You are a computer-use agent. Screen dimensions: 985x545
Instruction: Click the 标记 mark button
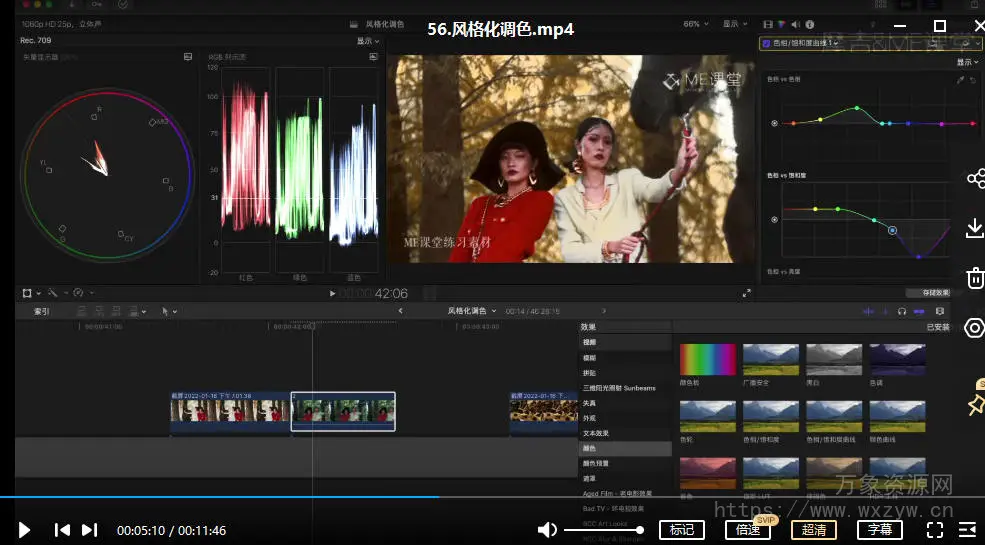point(682,530)
